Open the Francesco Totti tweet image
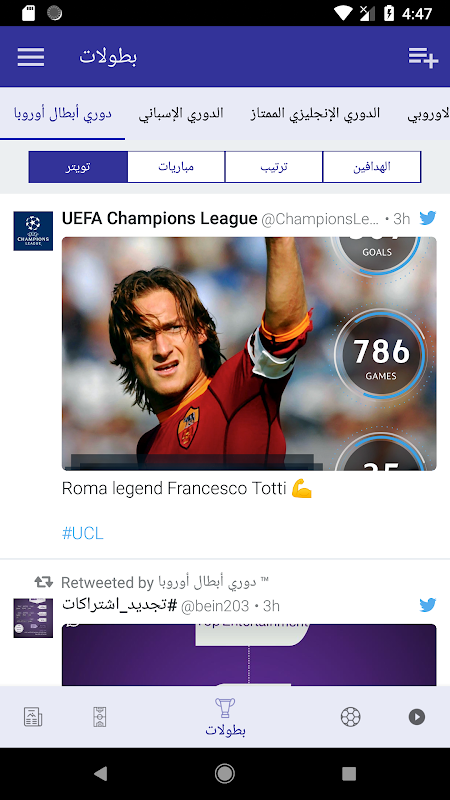 pos(249,354)
